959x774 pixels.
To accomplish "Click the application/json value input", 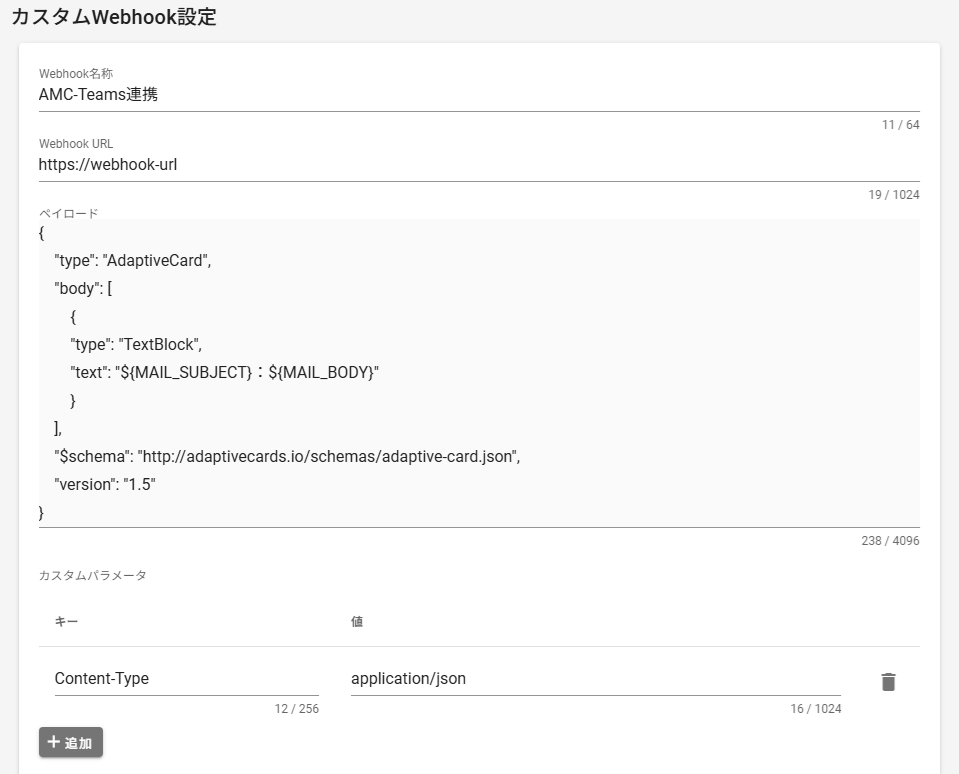I will tap(595, 679).
